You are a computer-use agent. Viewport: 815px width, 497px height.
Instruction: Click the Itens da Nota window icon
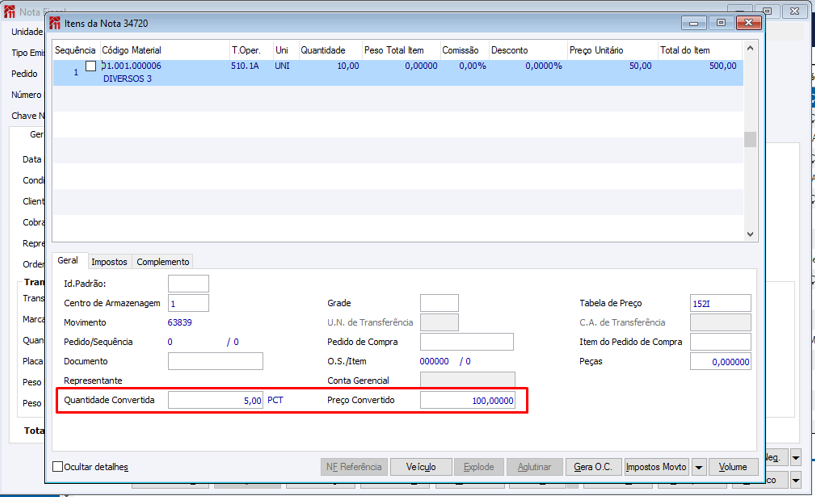coord(55,23)
